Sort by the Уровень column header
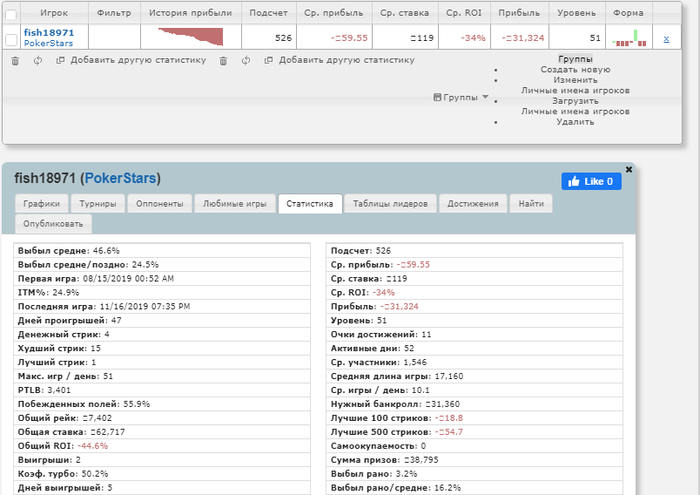Viewport: 700px width, 495px height. click(577, 13)
